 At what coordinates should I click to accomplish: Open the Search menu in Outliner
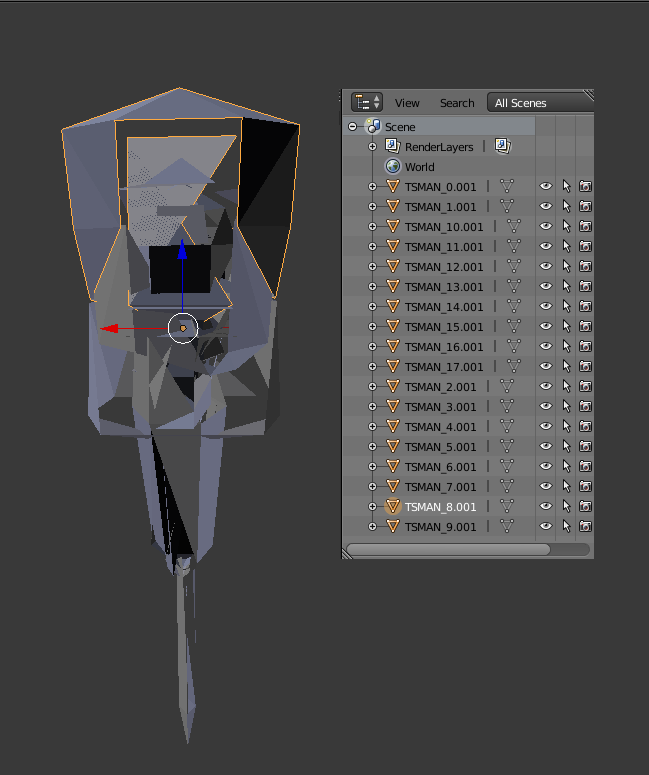(457, 103)
